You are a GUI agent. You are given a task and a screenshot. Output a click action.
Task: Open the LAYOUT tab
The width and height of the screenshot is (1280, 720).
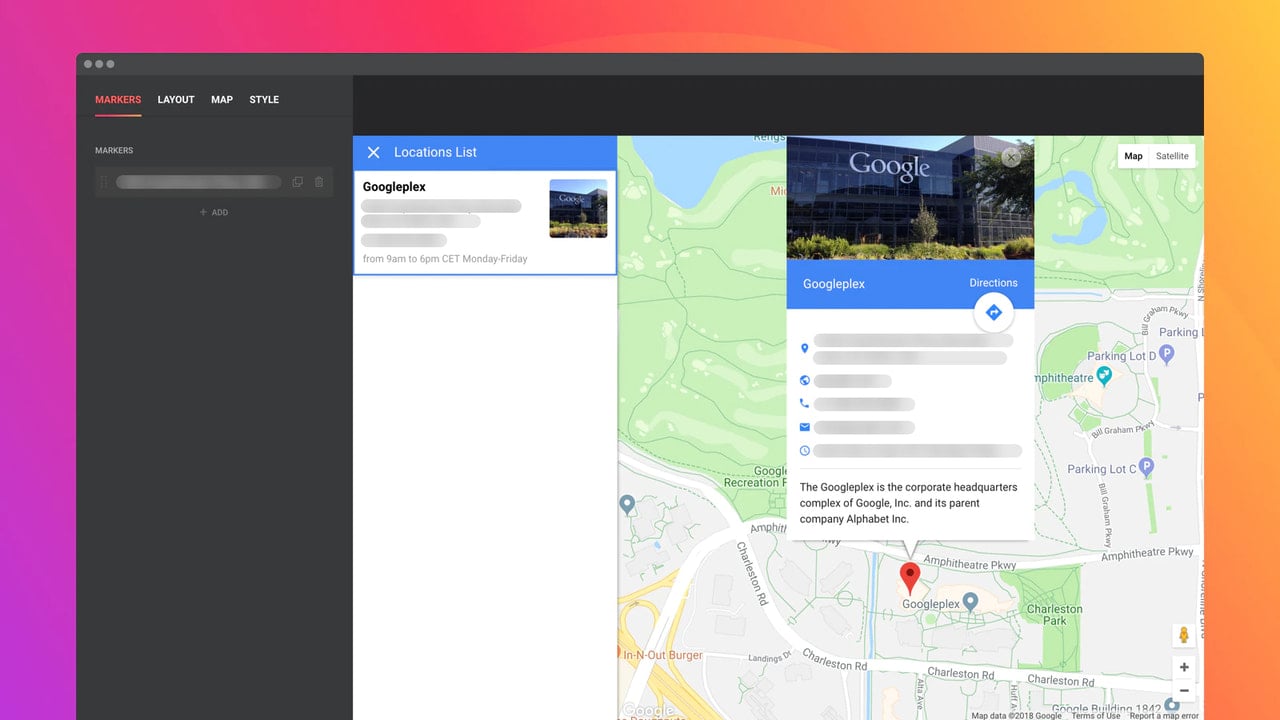[176, 100]
